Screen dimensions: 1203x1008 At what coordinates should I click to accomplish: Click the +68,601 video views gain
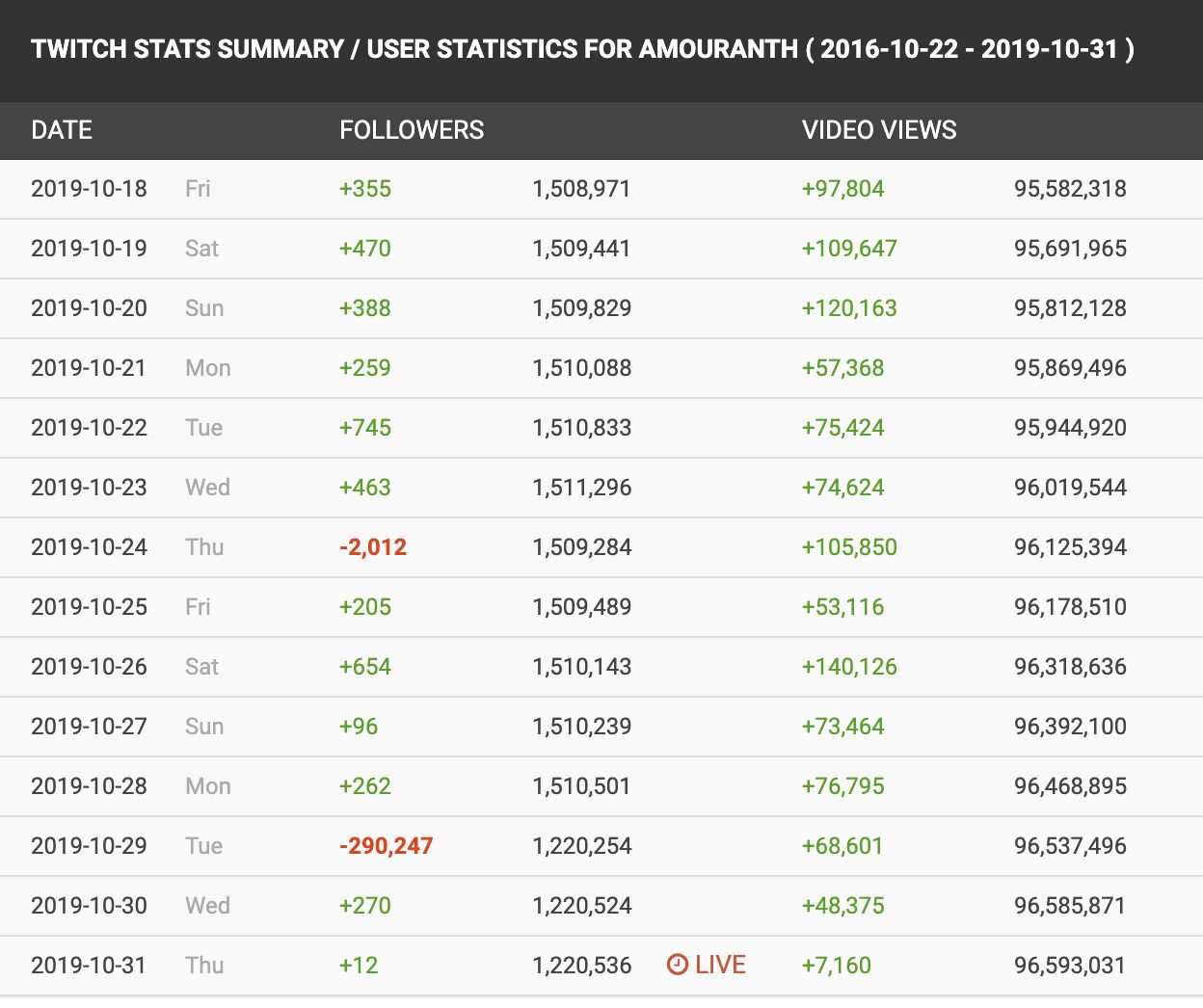pyautogui.click(x=843, y=846)
